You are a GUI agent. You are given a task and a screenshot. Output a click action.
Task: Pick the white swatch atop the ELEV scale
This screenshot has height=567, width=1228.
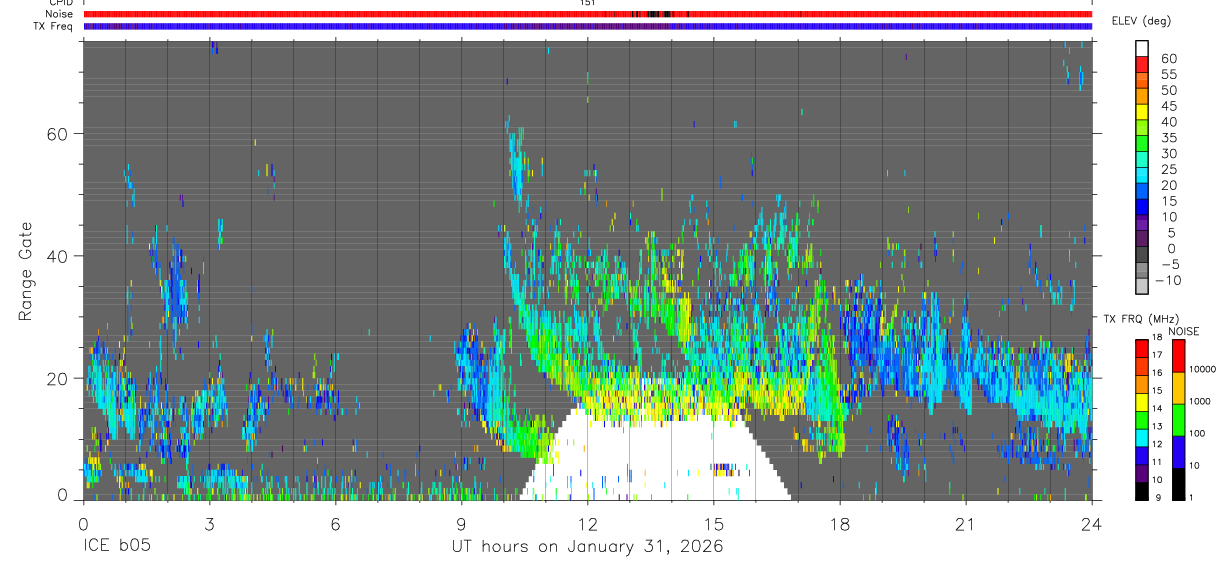[x=1142, y=48]
